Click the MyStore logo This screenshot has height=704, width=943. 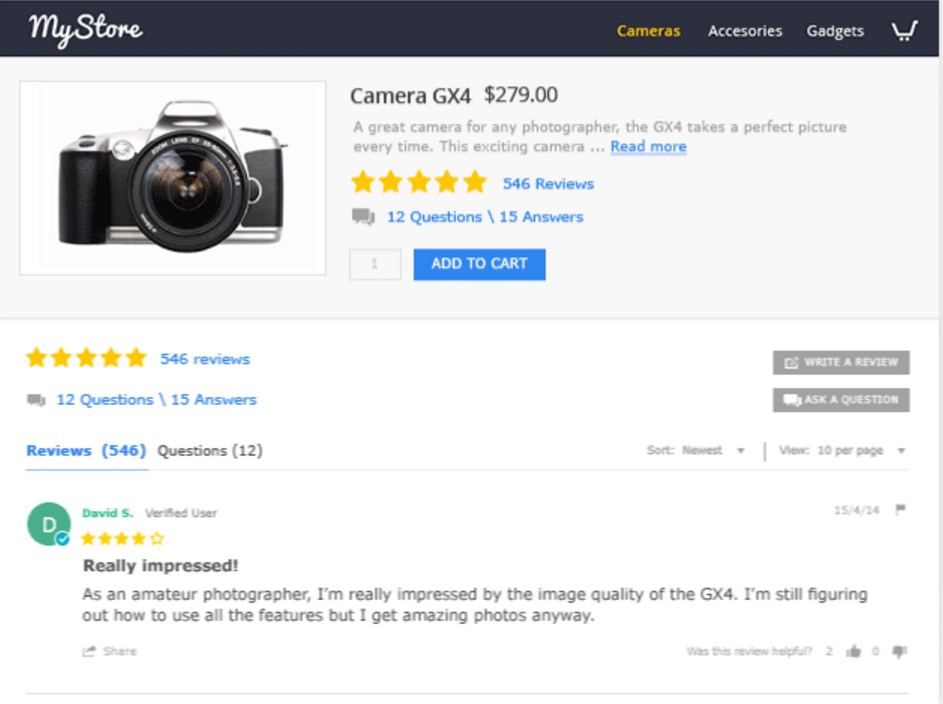(86, 29)
